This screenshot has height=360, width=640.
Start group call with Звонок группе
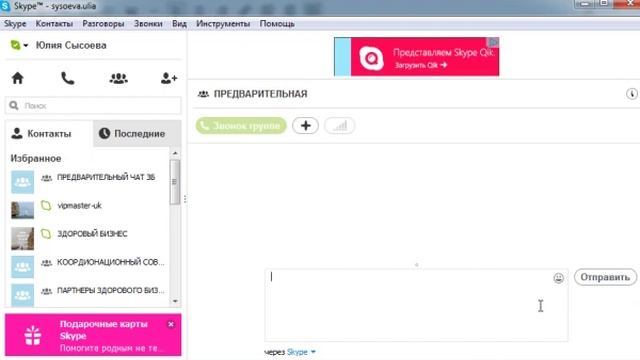click(241, 126)
